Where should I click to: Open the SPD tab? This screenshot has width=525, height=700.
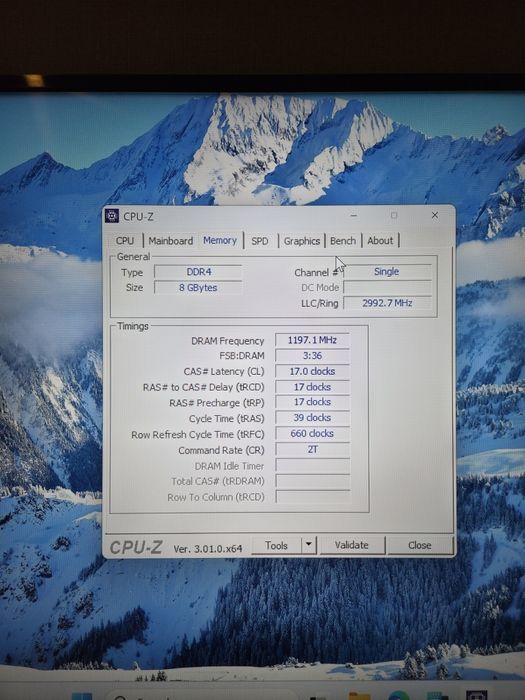(260, 241)
